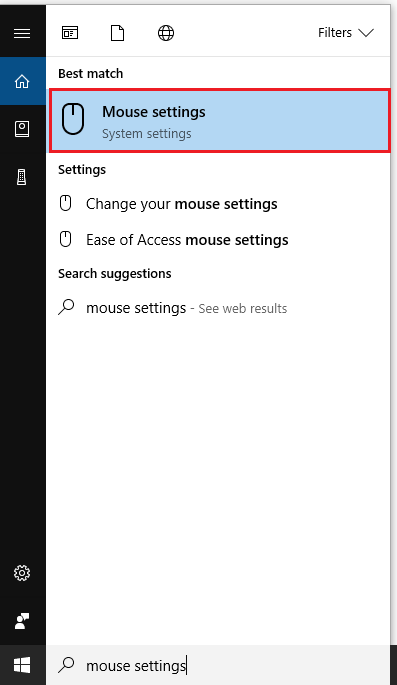
Task: Open Mouse settings best match result
Action: (x=219, y=121)
